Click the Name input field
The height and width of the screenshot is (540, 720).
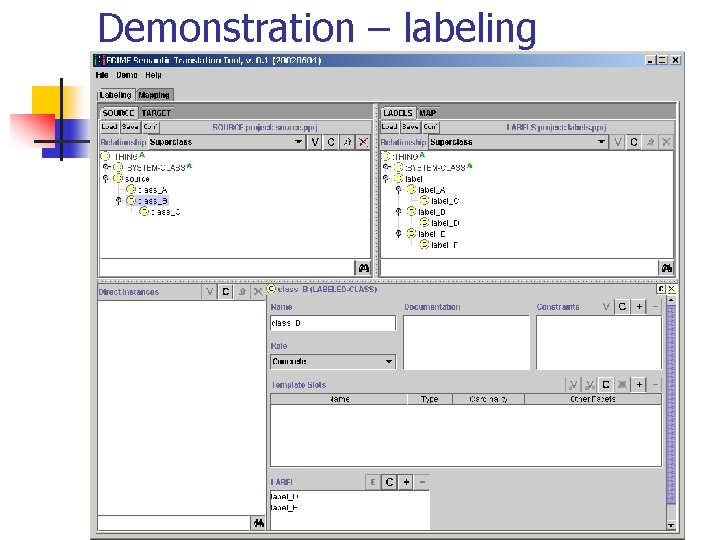click(333, 323)
